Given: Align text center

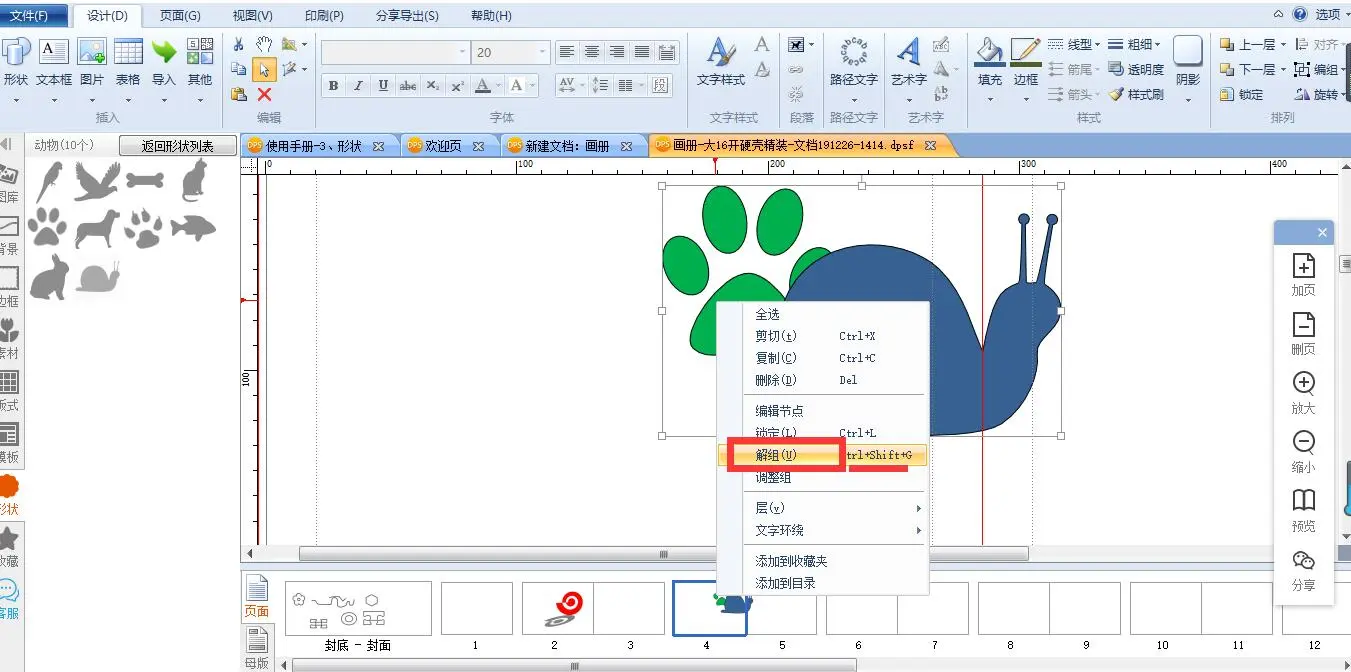Looking at the screenshot, I should click(x=592, y=52).
